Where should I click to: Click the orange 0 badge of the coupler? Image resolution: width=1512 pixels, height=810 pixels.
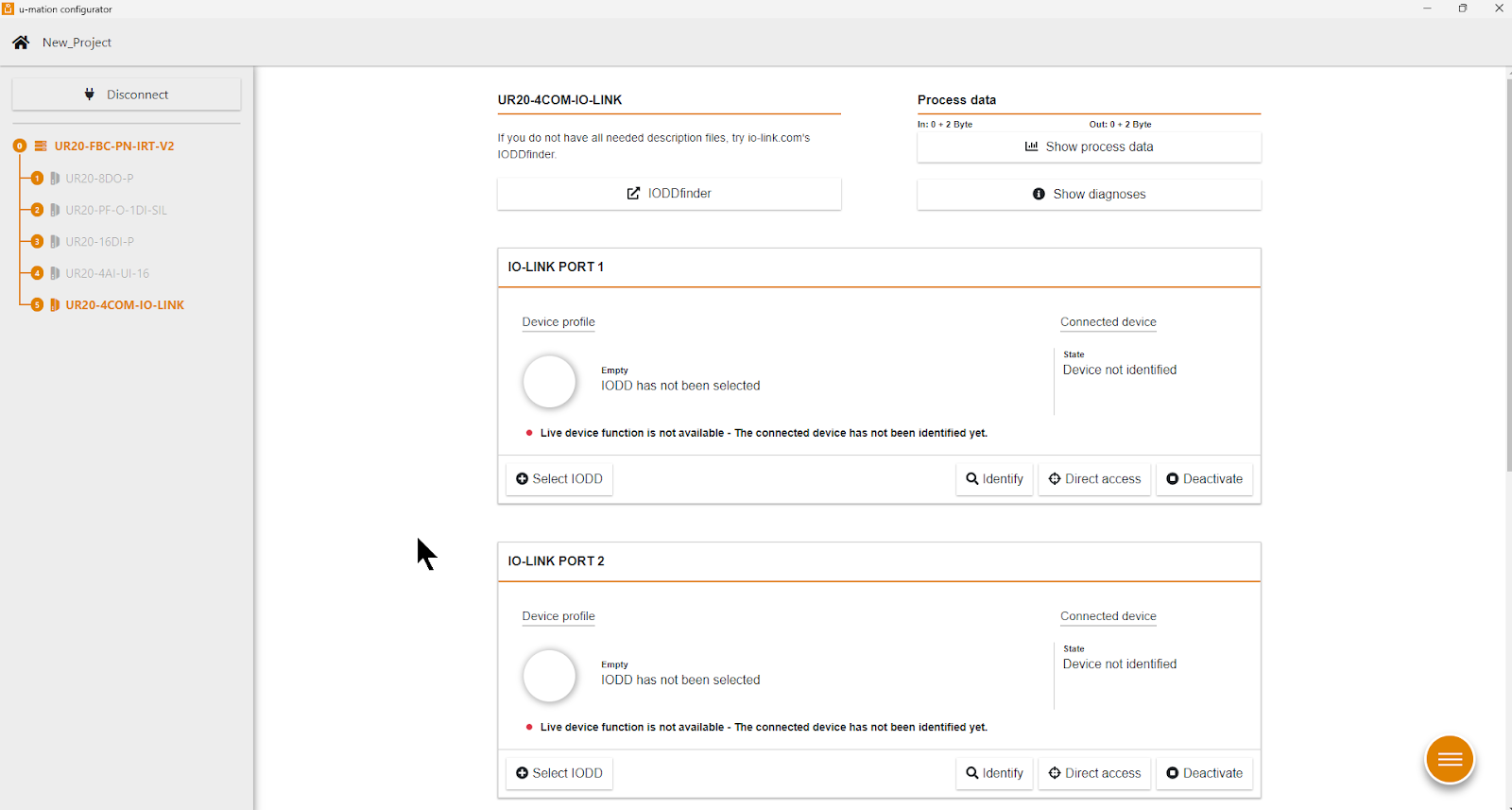[x=20, y=146]
